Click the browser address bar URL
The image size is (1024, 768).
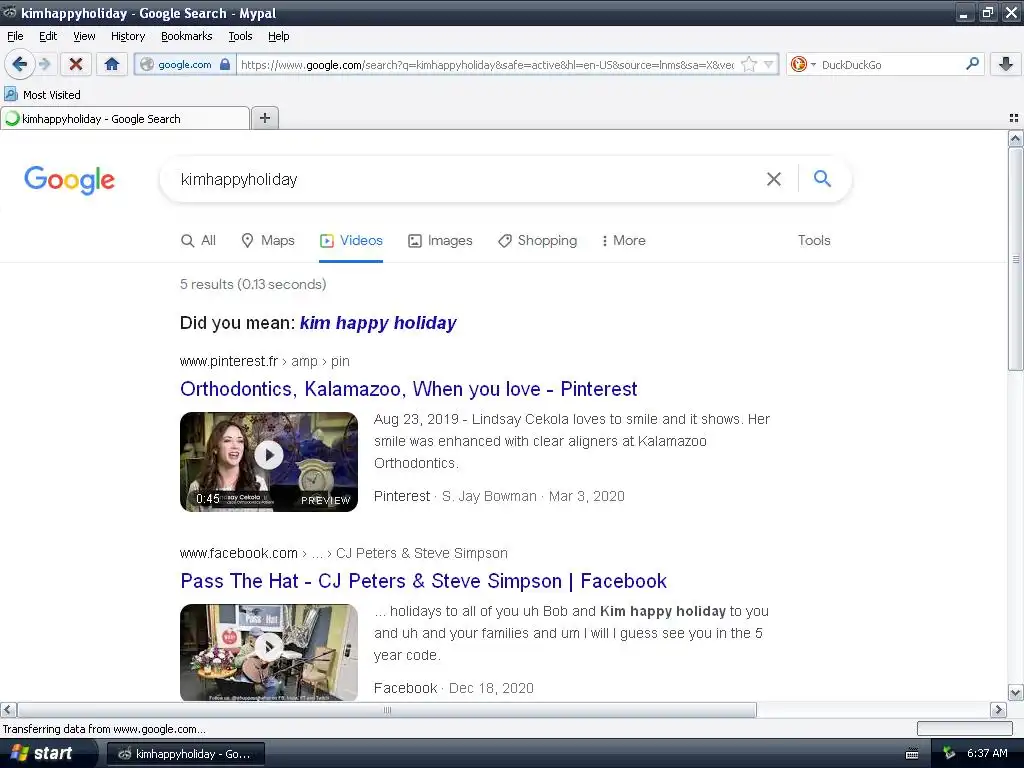487,65
